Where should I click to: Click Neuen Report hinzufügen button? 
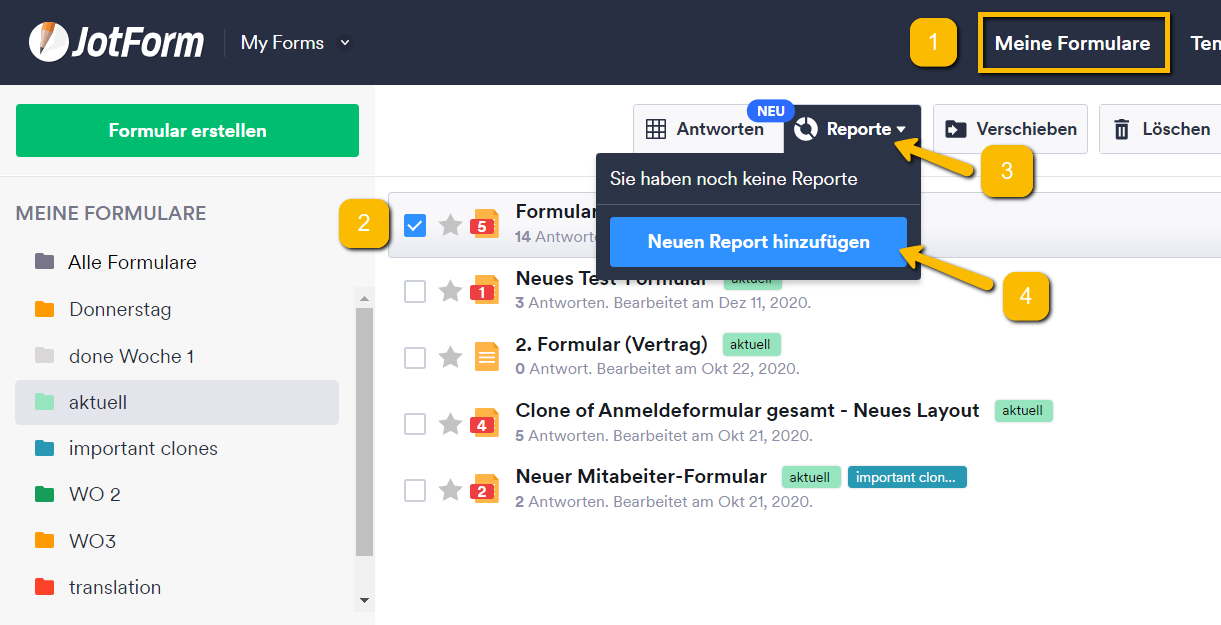758,242
